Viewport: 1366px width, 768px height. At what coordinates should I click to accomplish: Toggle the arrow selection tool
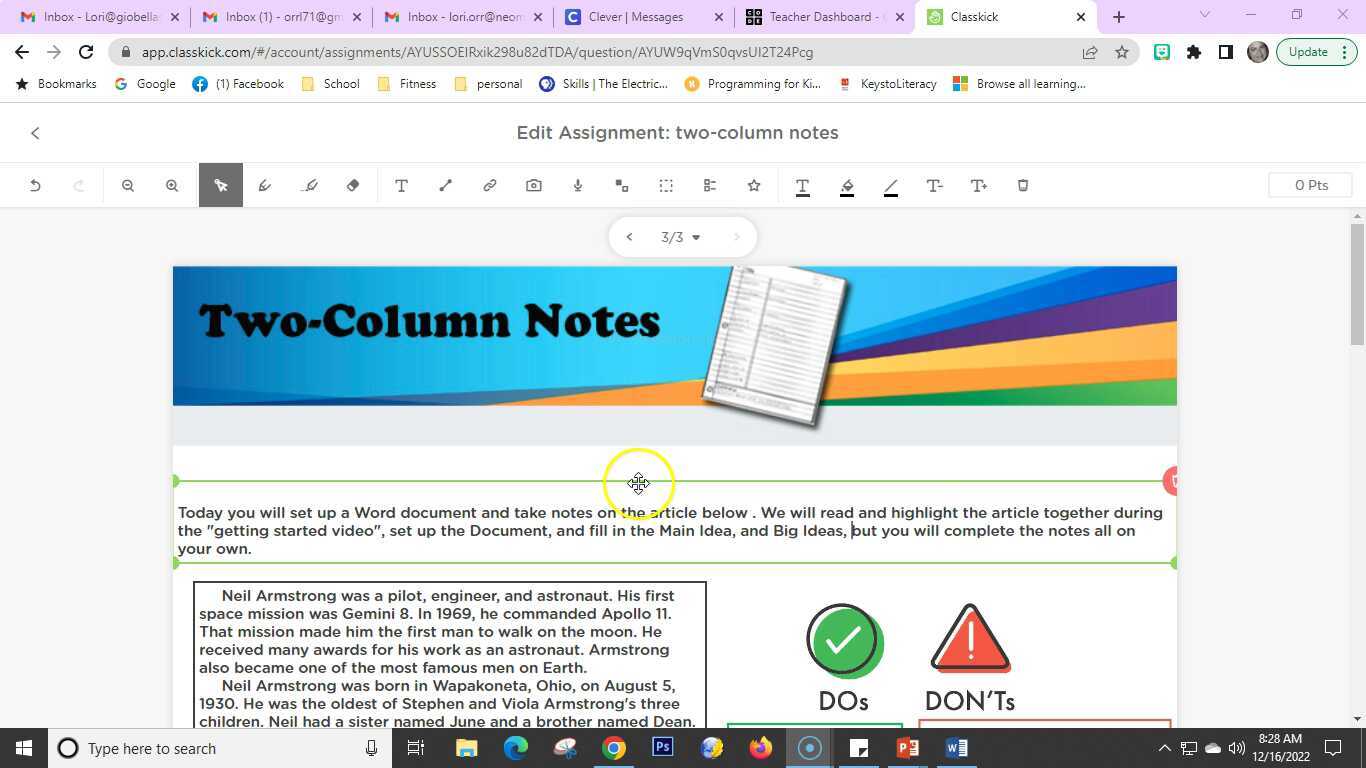221,185
